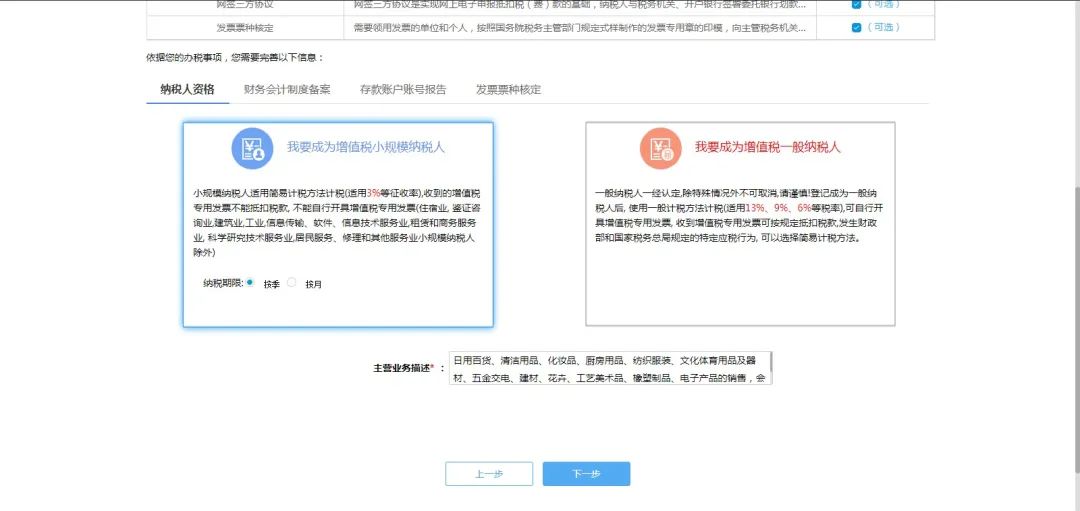The width and height of the screenshot is (1080, 511).
Task: Click the 发票票种核定 table row name
Action: 245,28
